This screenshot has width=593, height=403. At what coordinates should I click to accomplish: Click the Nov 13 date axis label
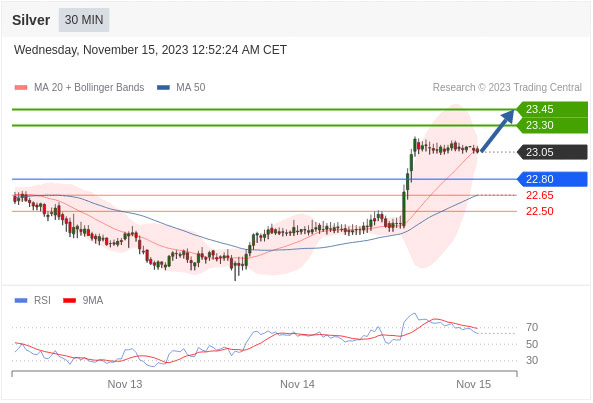(125, 384)
